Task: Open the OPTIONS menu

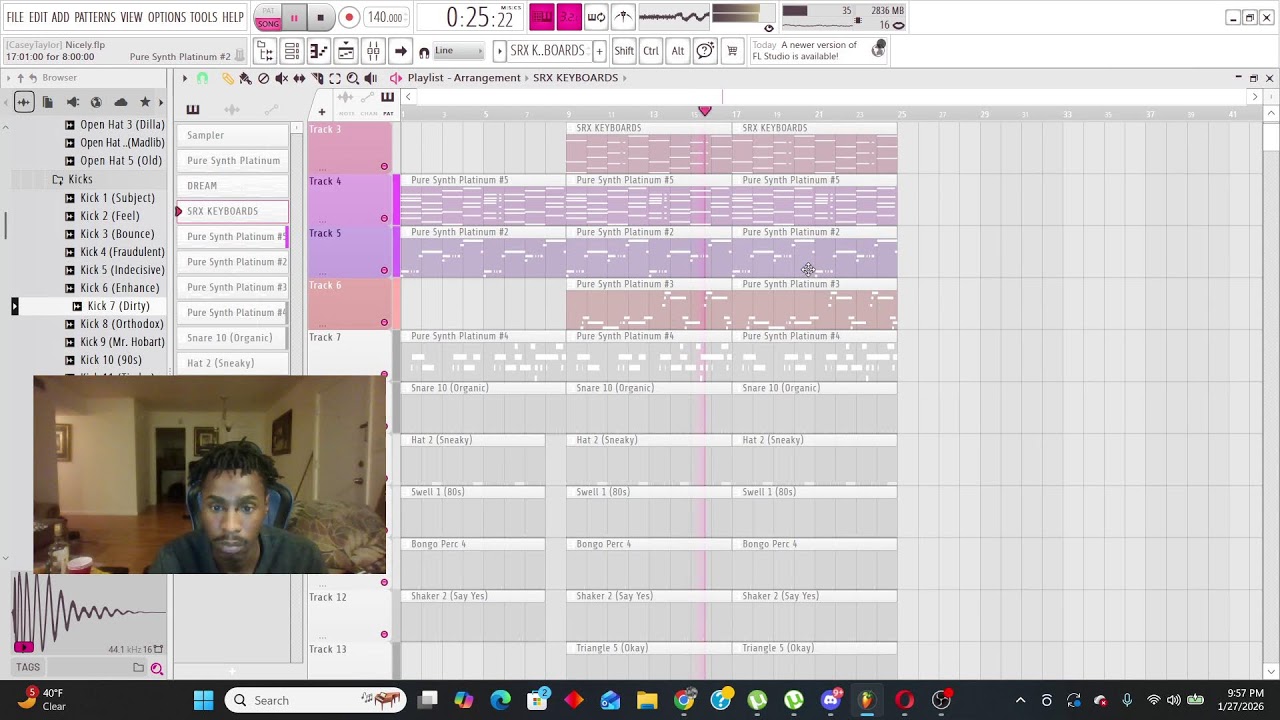Action: [x=167, y=17]
